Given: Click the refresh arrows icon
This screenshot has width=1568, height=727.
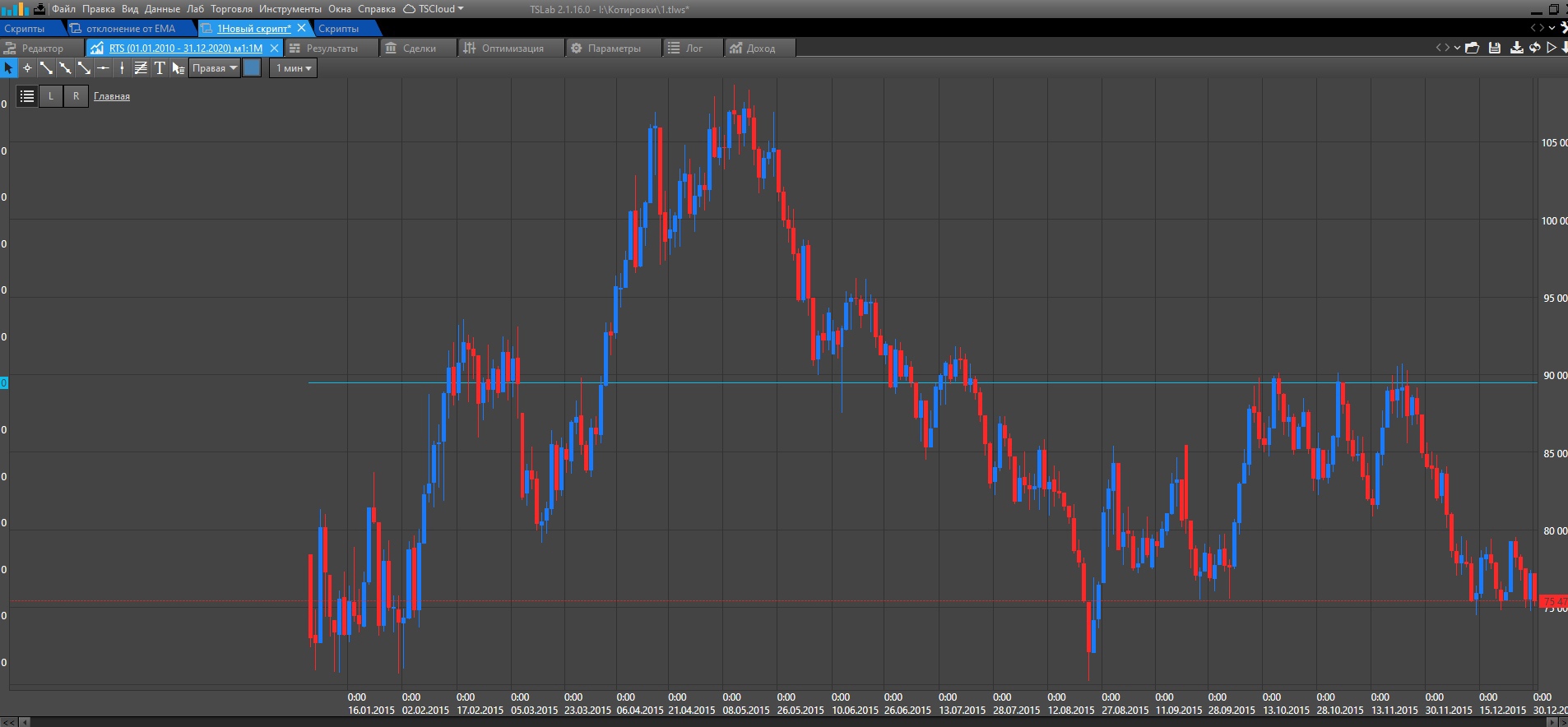Looking at the screenshot, I should (1534, 48).
